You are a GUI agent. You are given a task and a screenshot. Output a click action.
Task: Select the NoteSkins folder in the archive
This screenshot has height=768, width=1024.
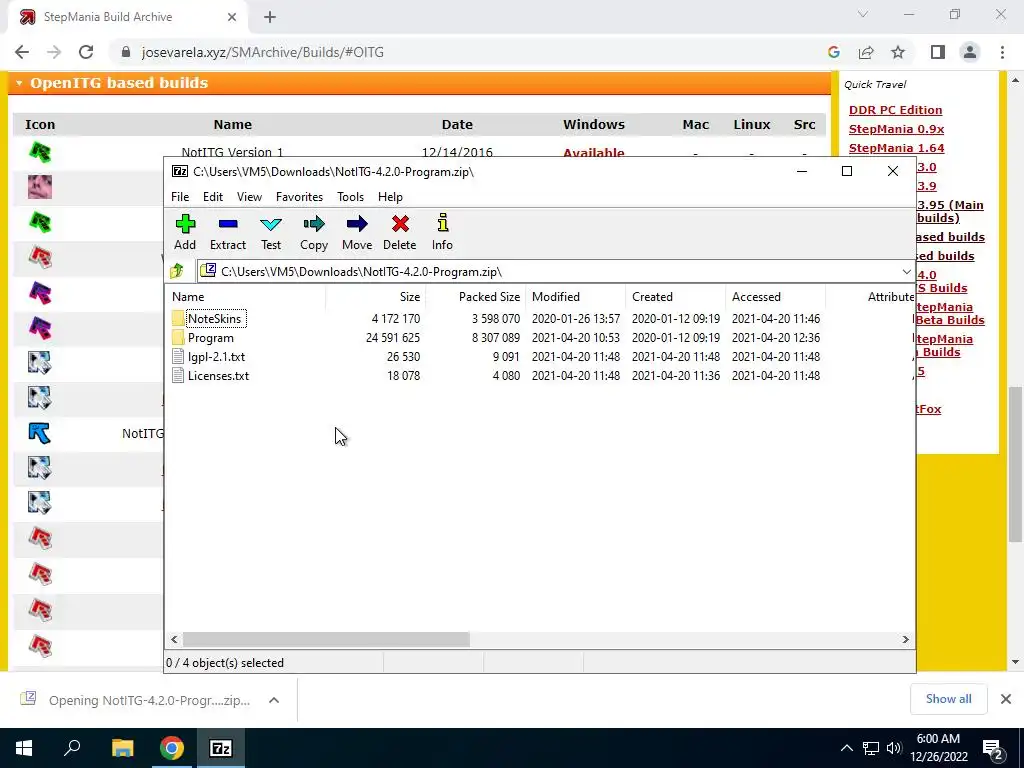click(214, 319)
